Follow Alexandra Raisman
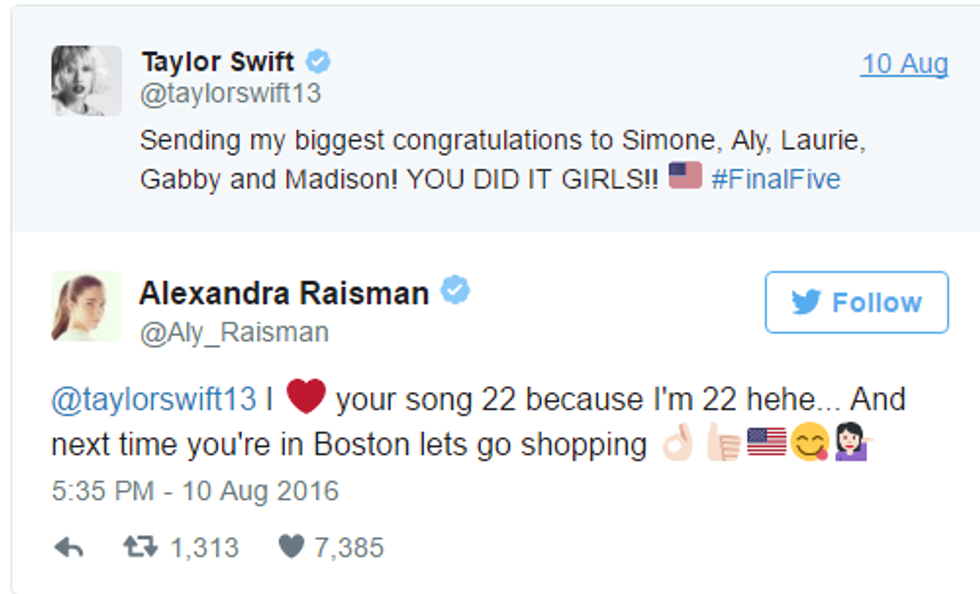The image size is (980, 594). [856, 302]
